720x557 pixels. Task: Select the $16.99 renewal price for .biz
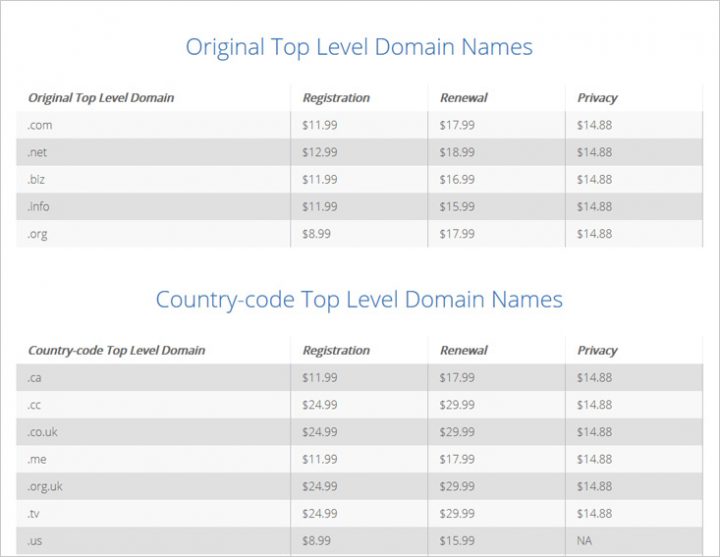click(457, 179)
